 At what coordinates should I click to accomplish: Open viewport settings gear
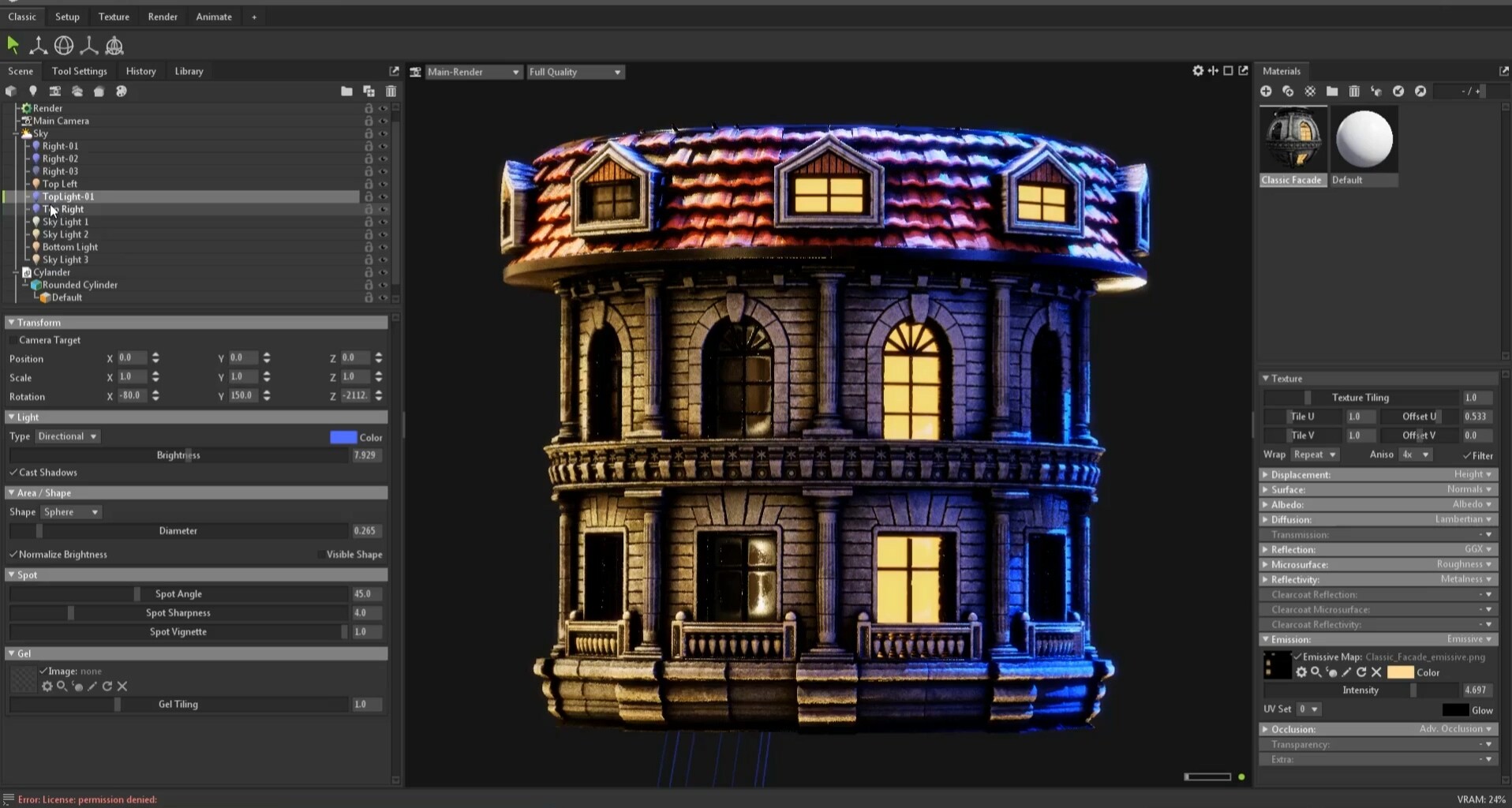click(1198, 71)
